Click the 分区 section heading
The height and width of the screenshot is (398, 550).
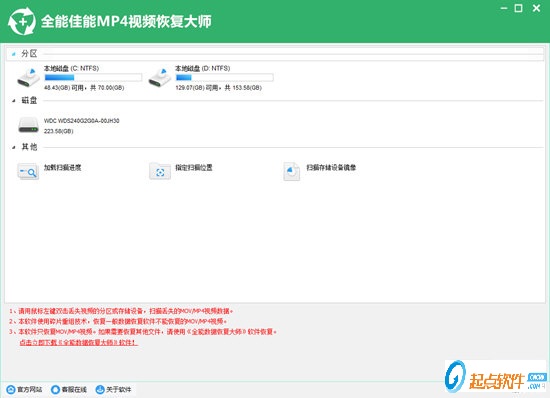29,54
